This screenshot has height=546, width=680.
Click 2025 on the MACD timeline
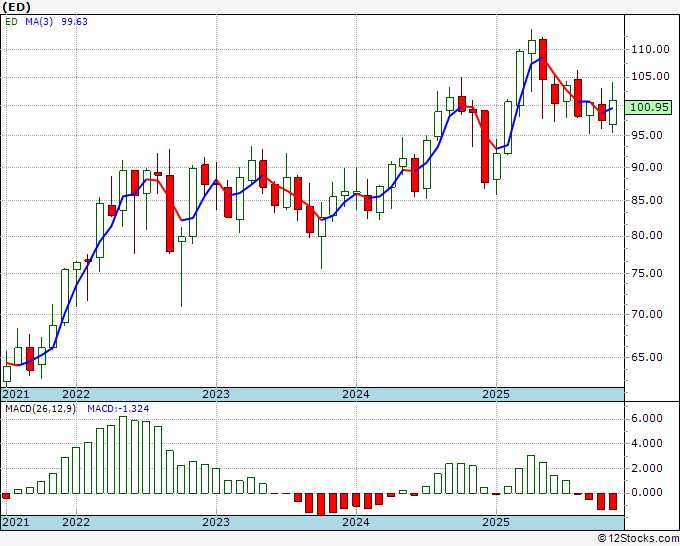[x=496, y=522]
